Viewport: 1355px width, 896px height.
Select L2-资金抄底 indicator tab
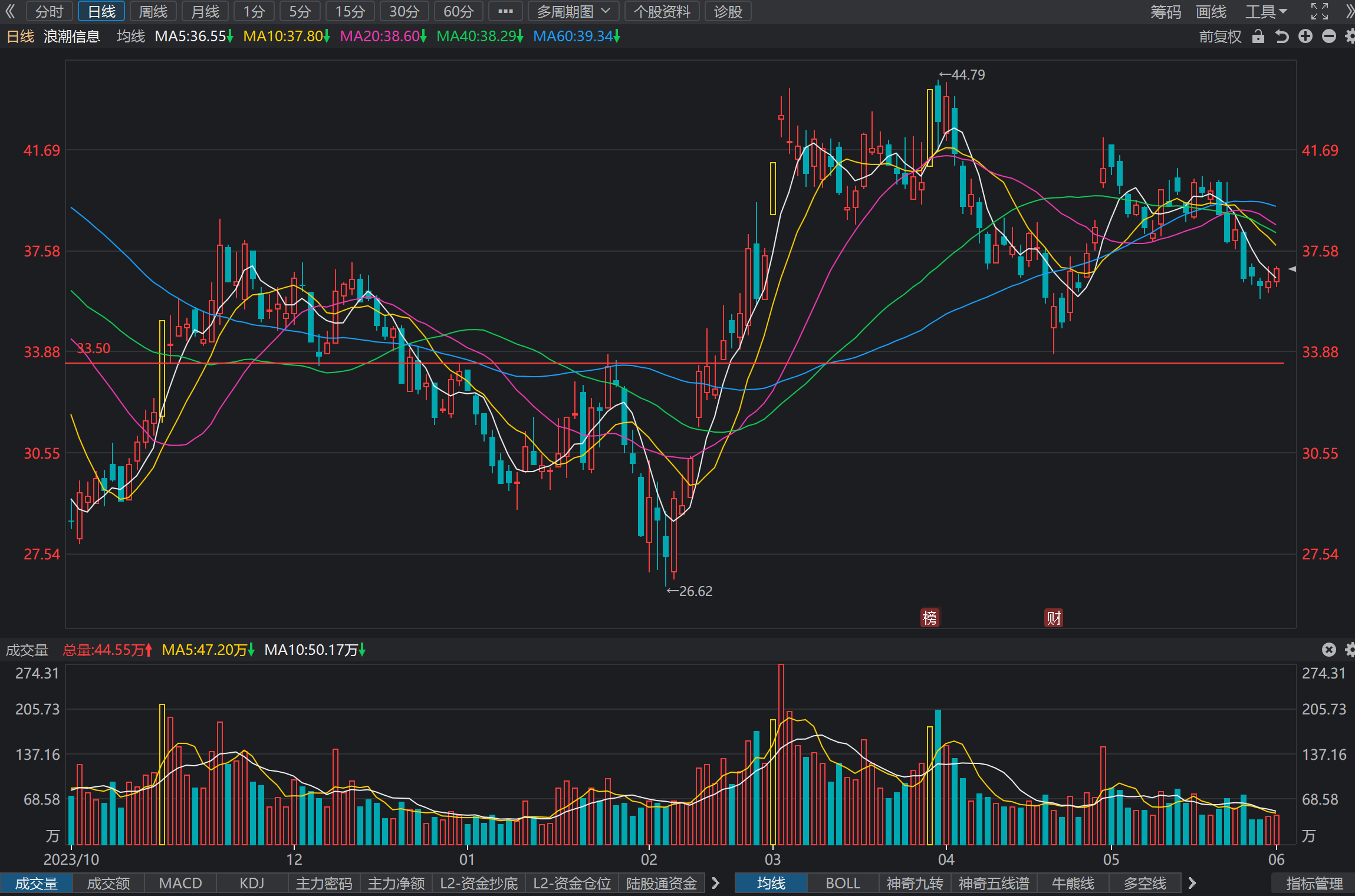(479, 884)
